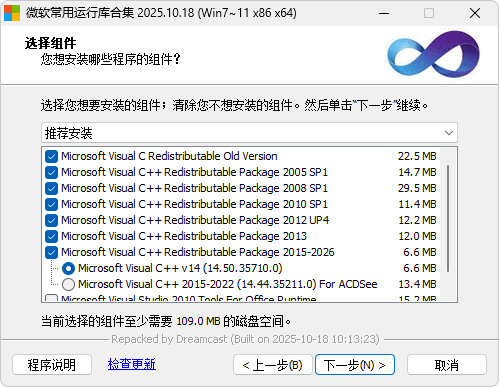The height and width of the screenshot is (387, 499).
Task: Click the 检查更新 check update link
Action: [132, 364]
